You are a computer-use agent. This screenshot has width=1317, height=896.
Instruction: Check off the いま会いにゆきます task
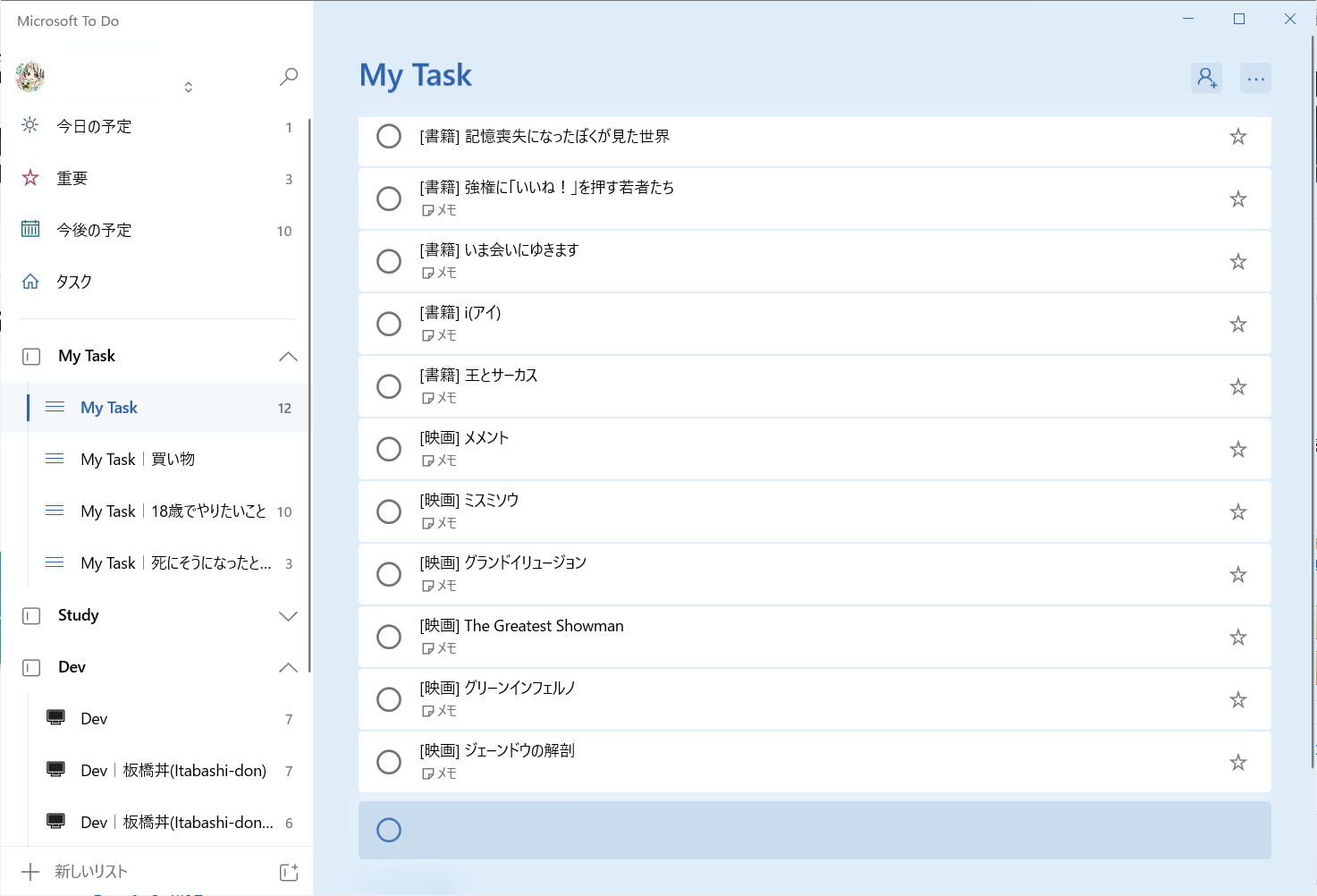(x=389, y=261)
